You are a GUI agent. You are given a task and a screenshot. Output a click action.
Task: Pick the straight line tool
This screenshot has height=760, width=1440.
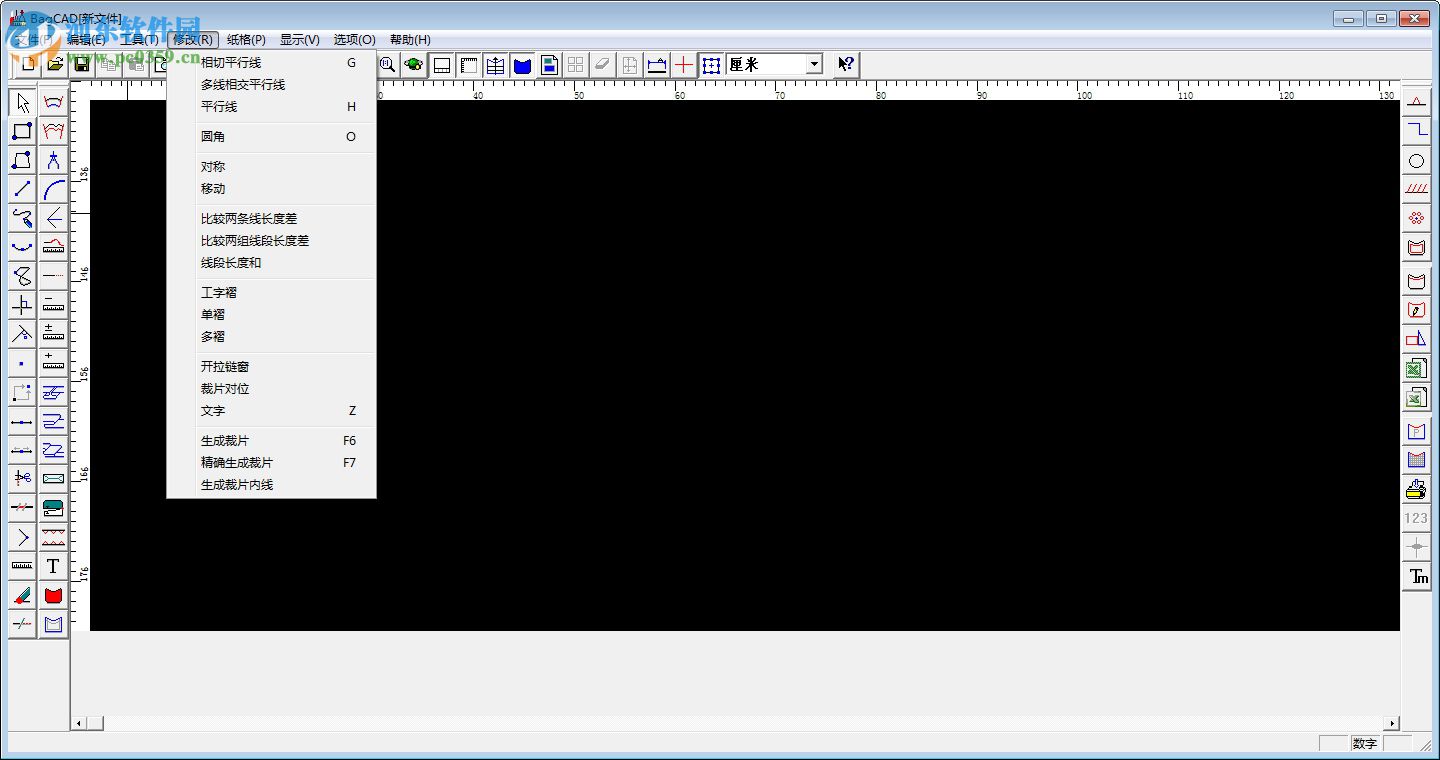coord(22,189)
